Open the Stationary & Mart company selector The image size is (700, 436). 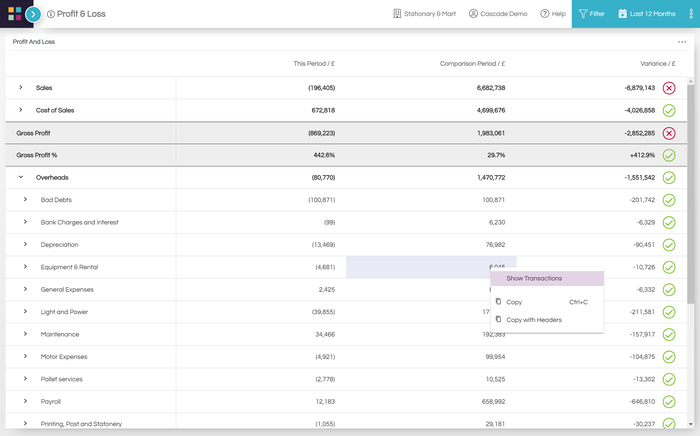click(x=425, y=14)
